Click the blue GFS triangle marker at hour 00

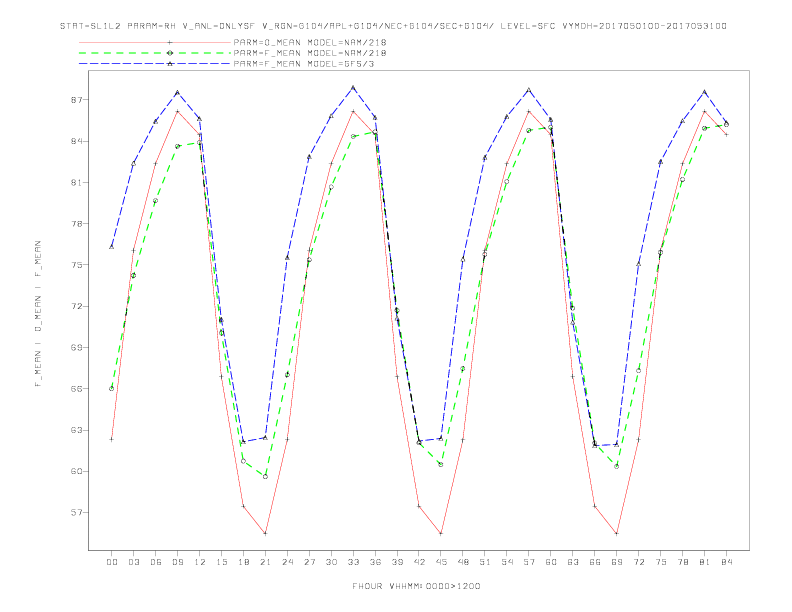point(112,247)
